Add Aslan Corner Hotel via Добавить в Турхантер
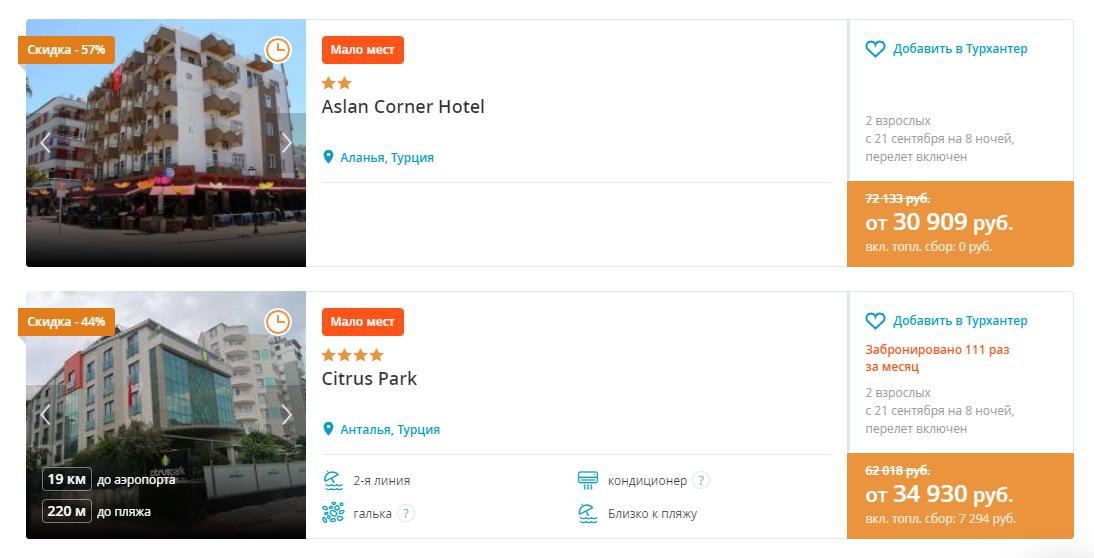The width and height of the screenshot is (1094, 558). point(959,49)
